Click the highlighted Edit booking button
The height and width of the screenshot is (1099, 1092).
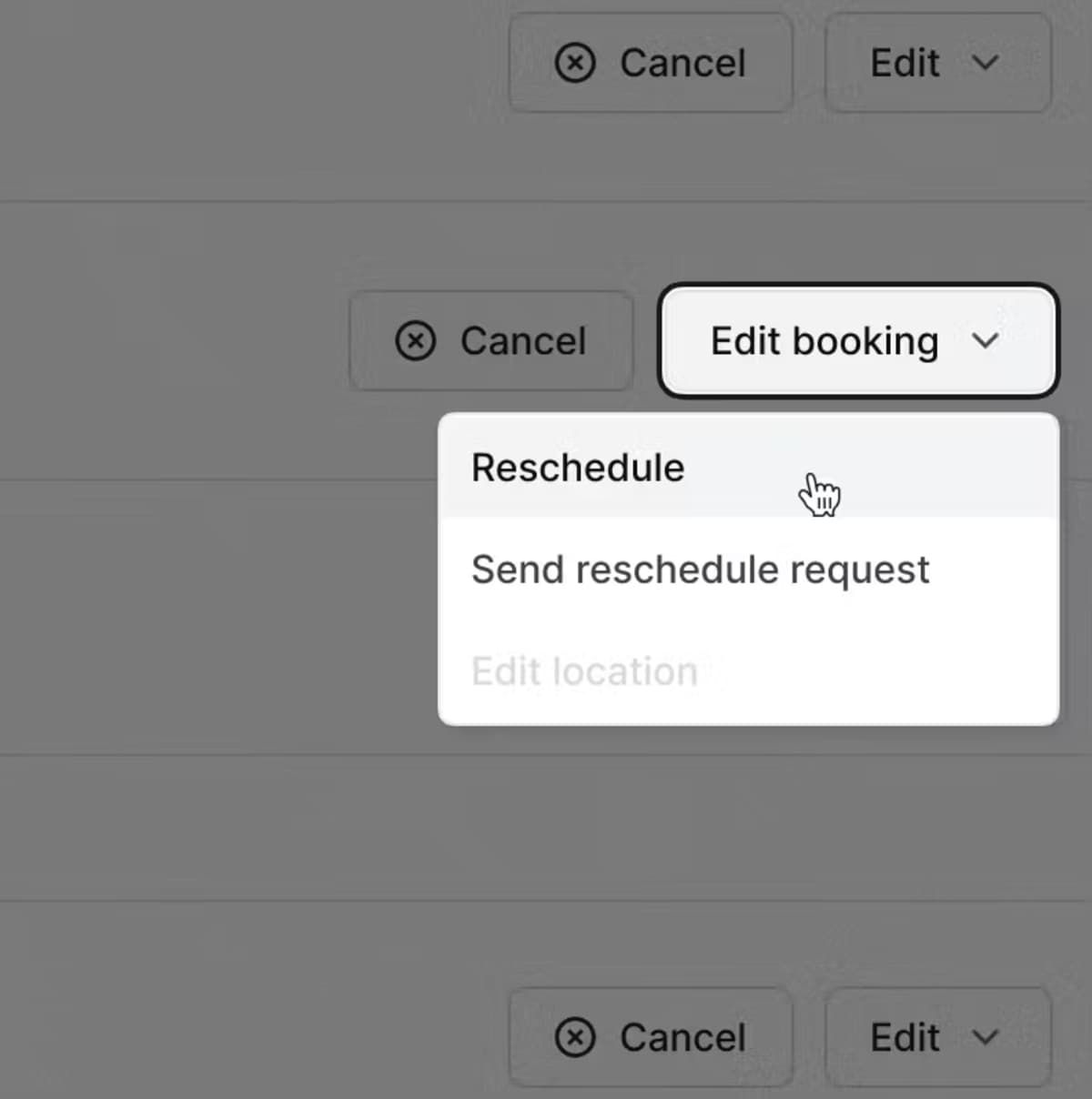[x=857, y=341]
